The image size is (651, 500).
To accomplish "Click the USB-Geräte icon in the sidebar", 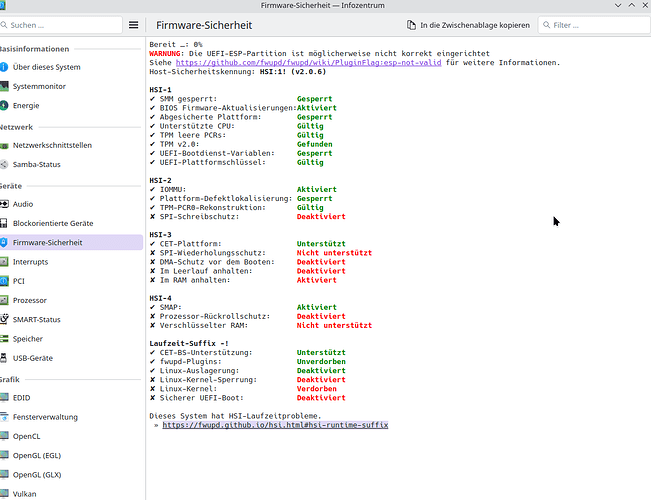I will (x=4, y=358).
